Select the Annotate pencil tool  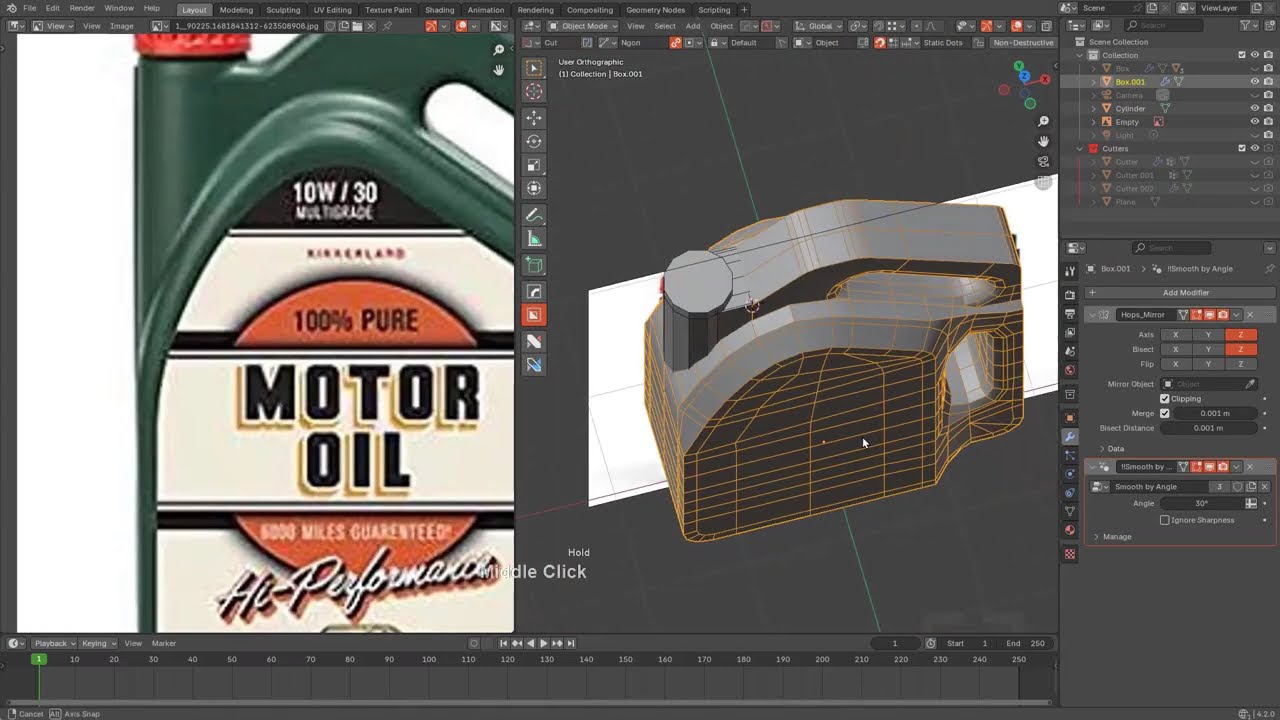pos(534,216)
